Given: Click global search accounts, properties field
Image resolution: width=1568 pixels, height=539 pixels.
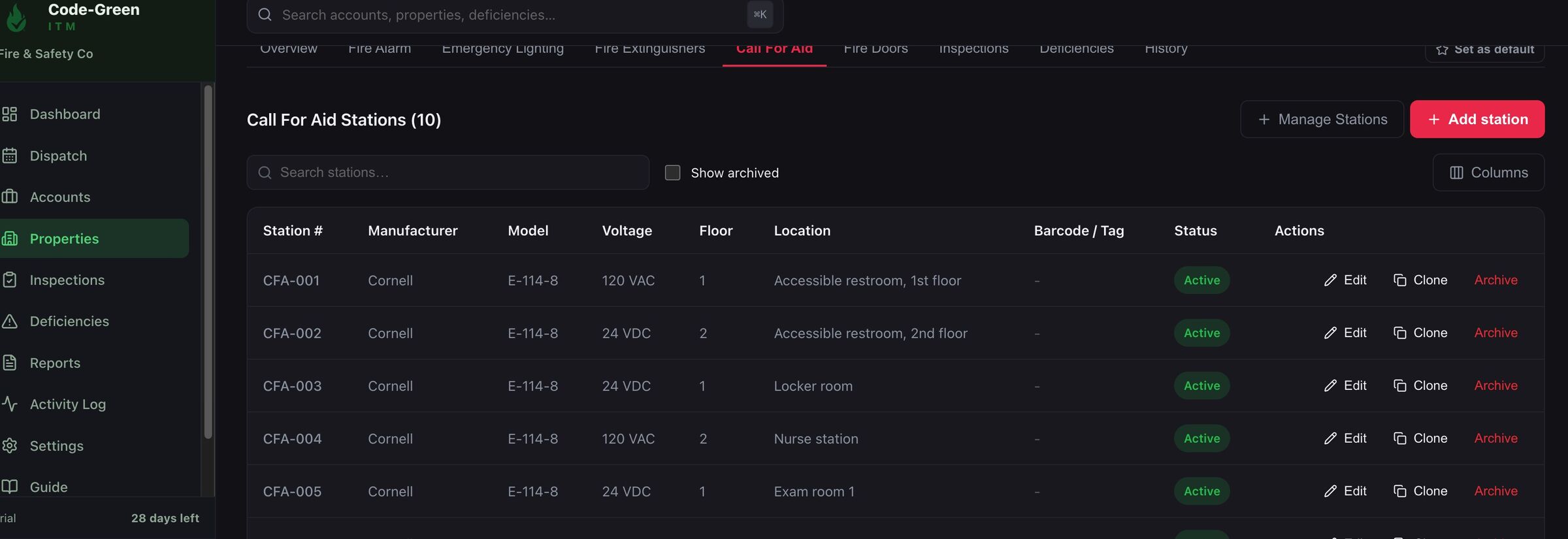Looking at the screenshot, I should pos(515,15).
